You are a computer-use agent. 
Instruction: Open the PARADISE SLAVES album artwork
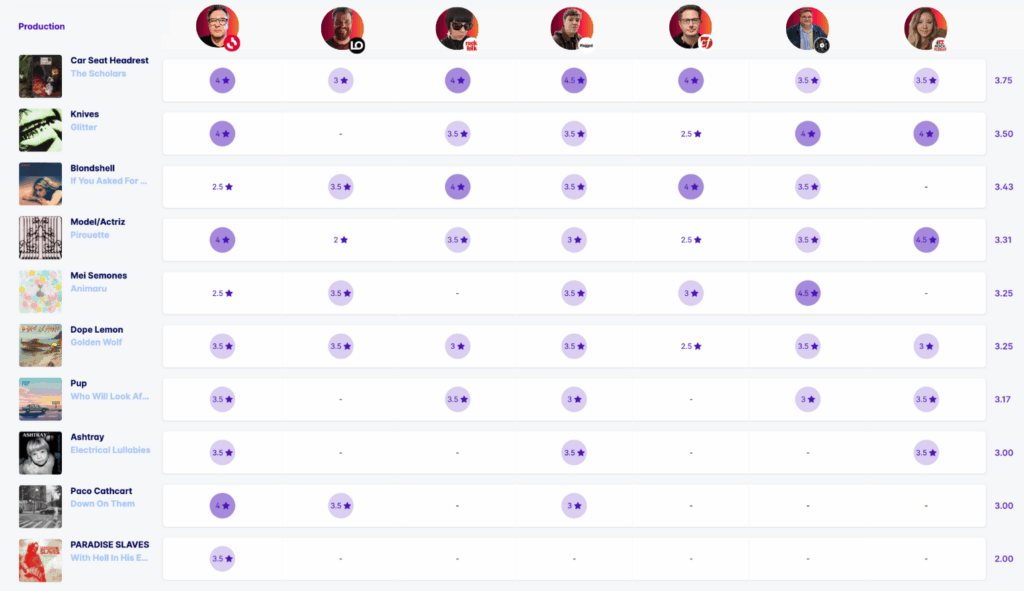point(40,561)
